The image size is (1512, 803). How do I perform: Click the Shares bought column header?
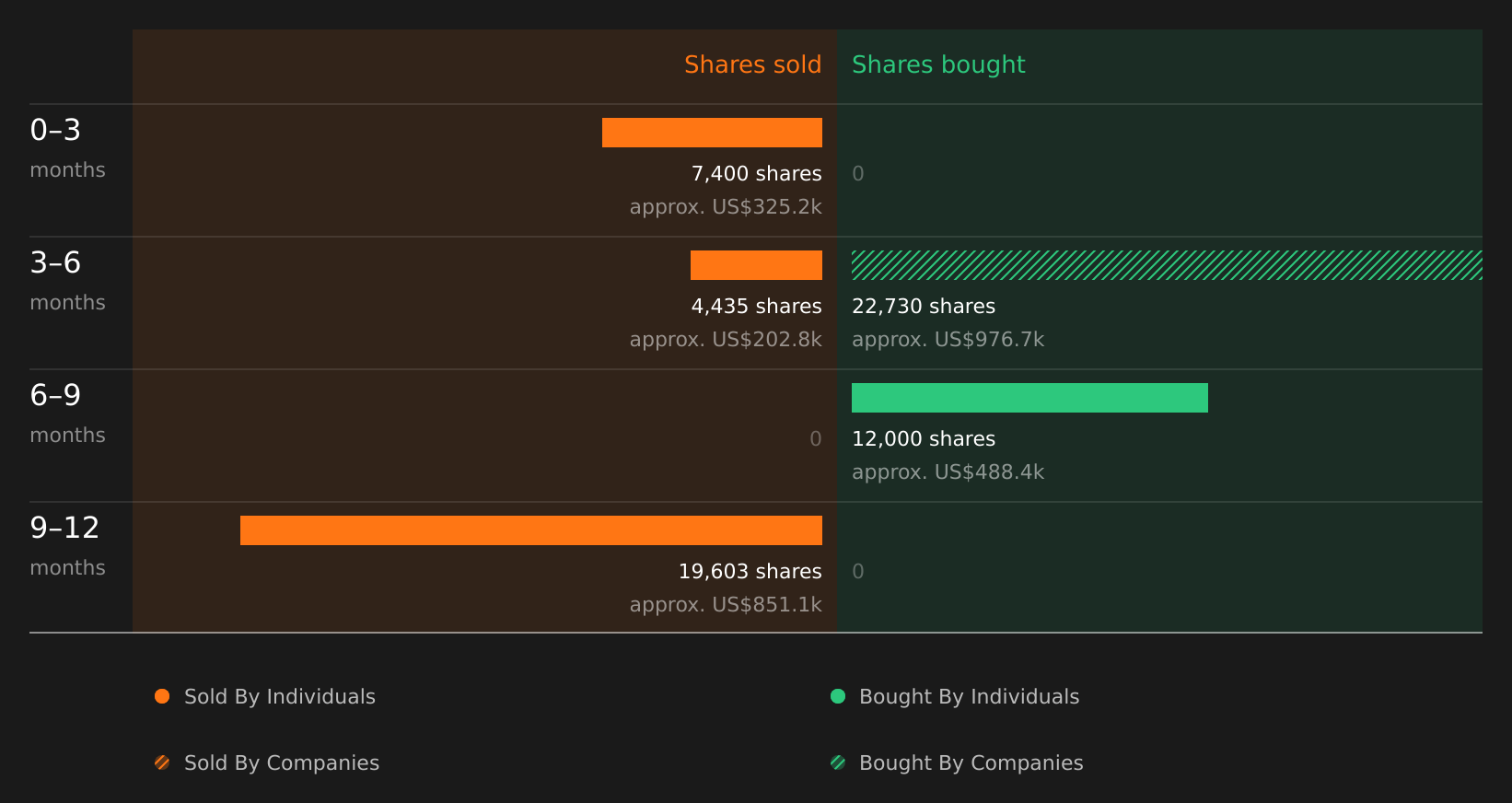pyautogui.click(x=938, y=64)
